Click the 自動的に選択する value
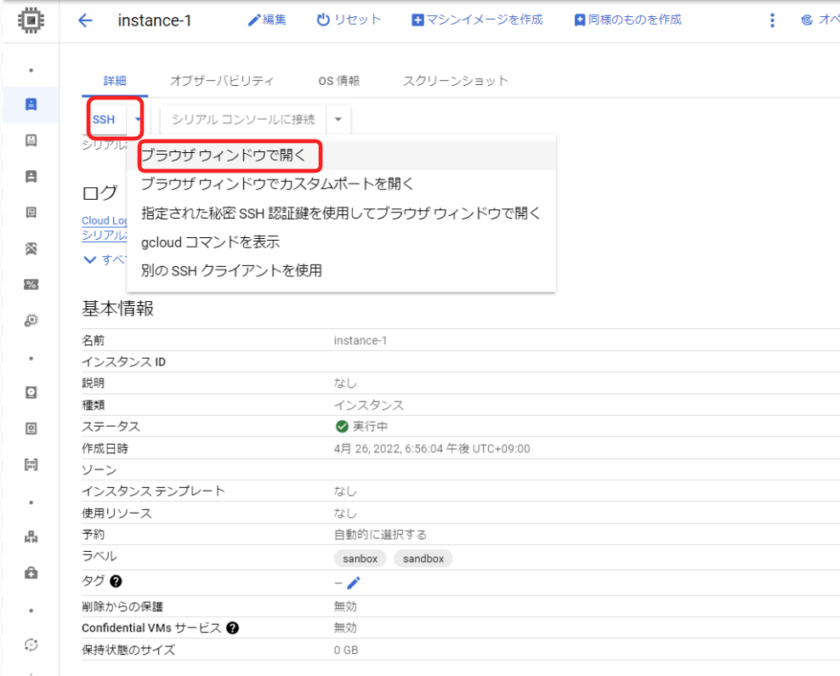840x676 pixels. (x=380, y=535)
